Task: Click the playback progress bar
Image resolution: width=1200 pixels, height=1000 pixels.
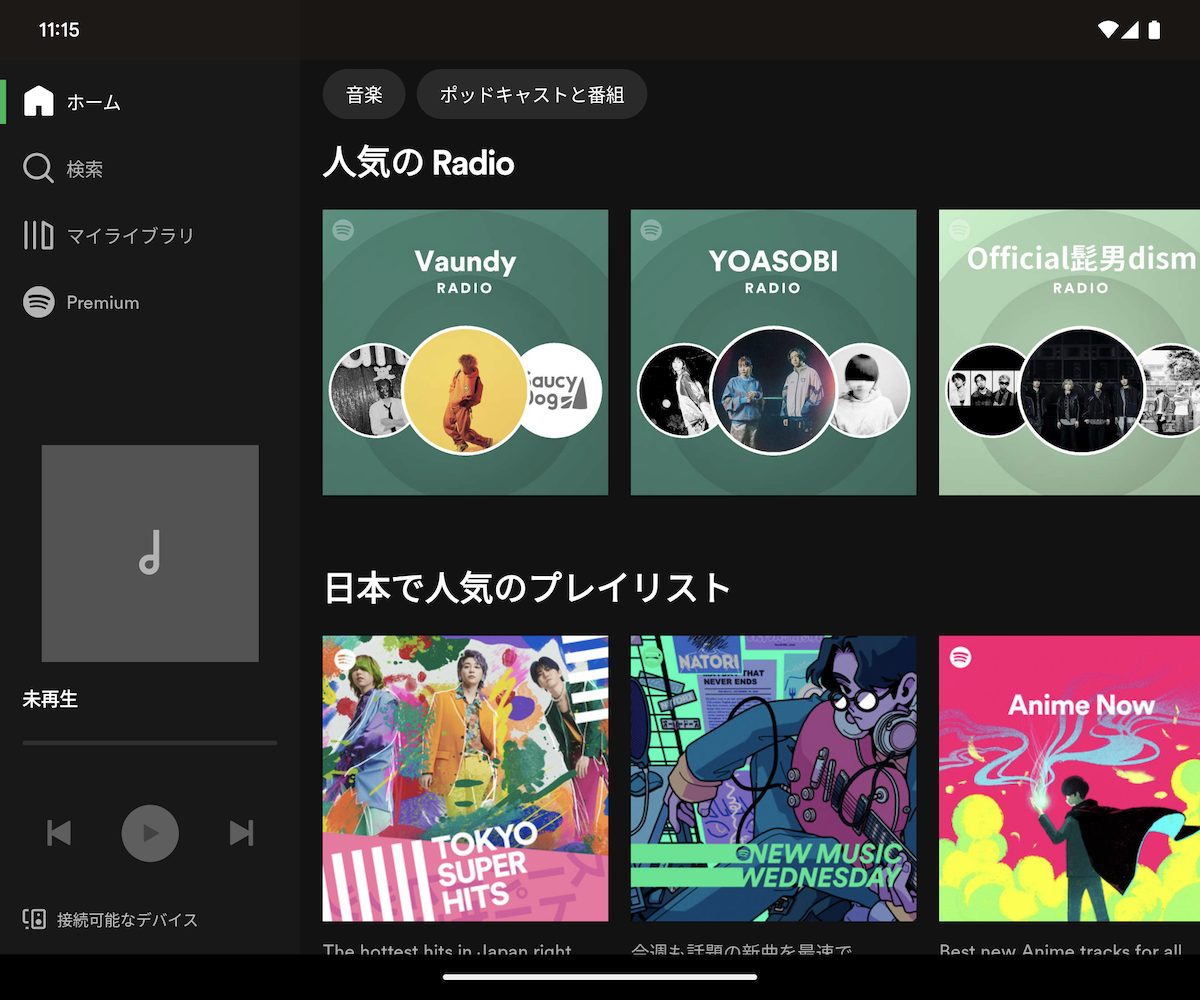Action: pyautogui.click(x=150, y=743)
